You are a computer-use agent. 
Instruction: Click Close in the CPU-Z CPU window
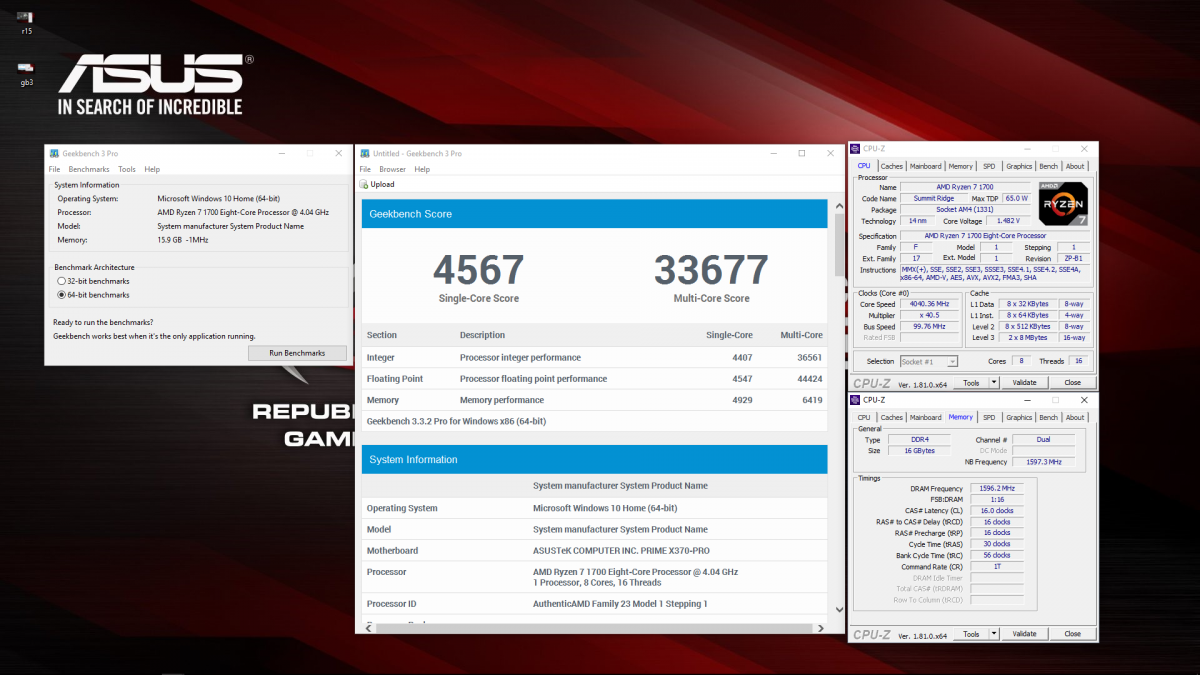point(1072,382)
